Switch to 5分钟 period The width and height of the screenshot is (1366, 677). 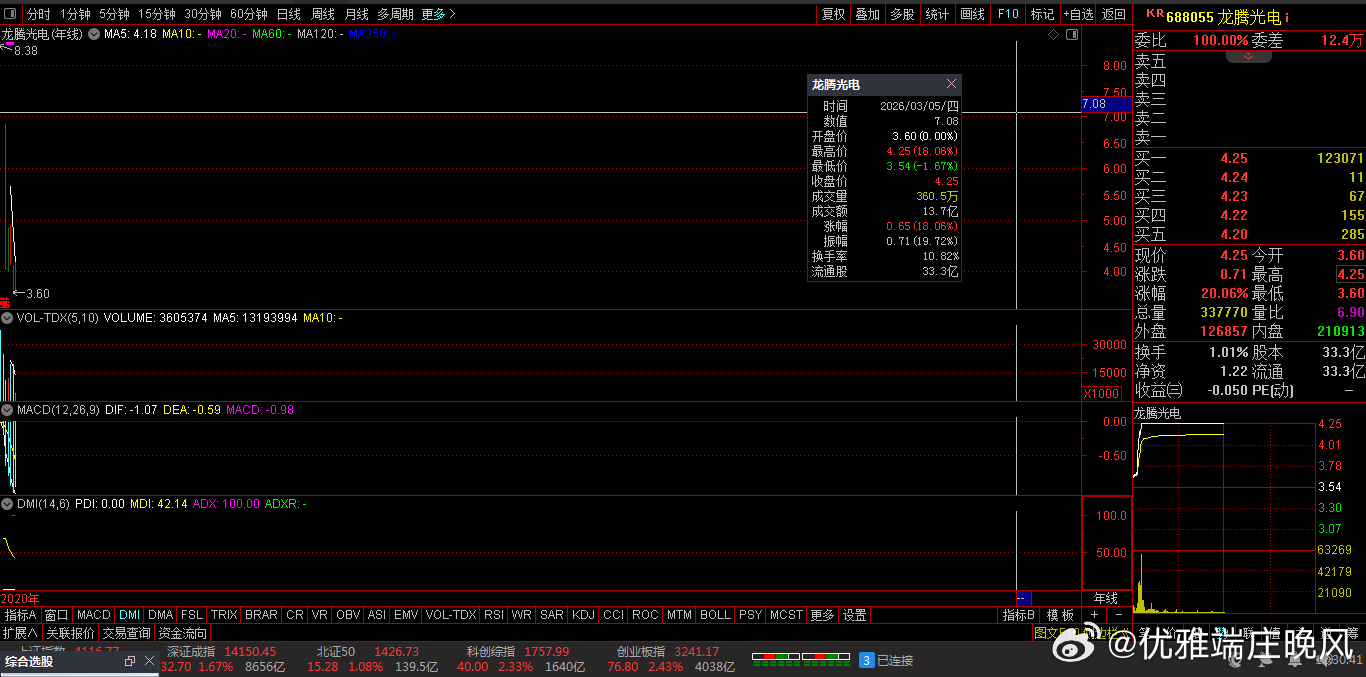pyautogui.click(x=115, y=14)
